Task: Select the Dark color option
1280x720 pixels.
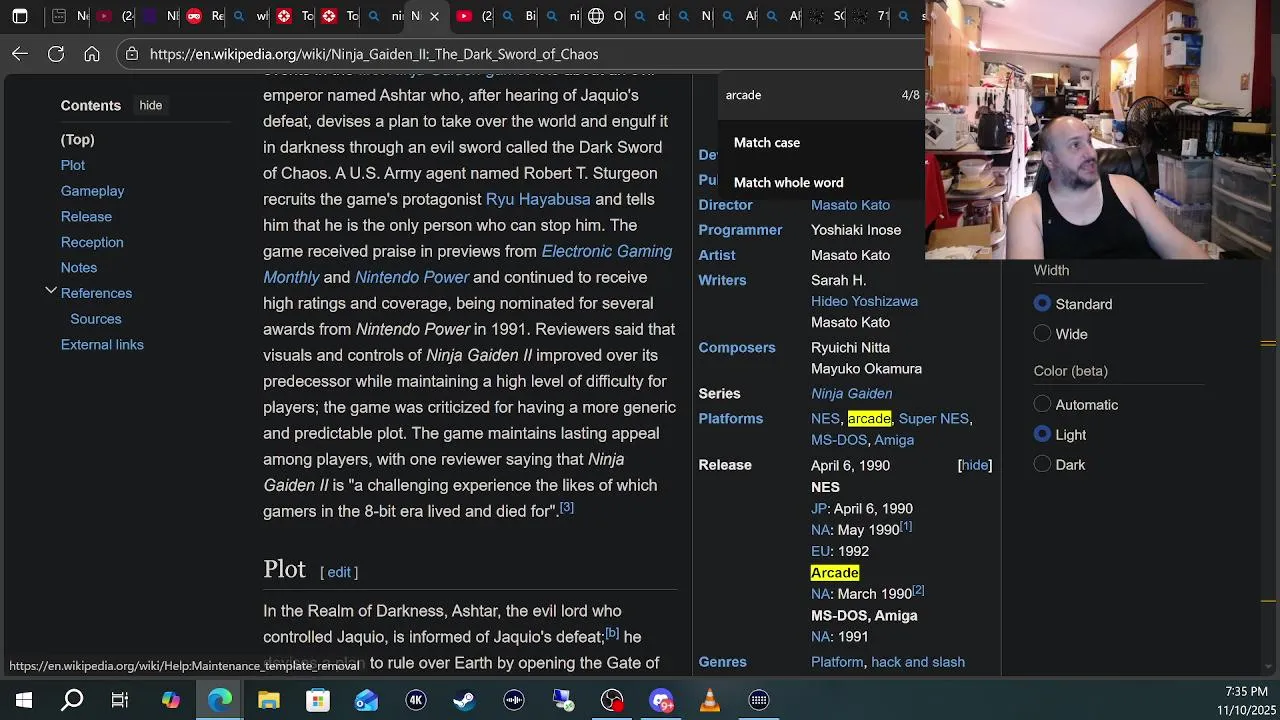Action: 1043,465
